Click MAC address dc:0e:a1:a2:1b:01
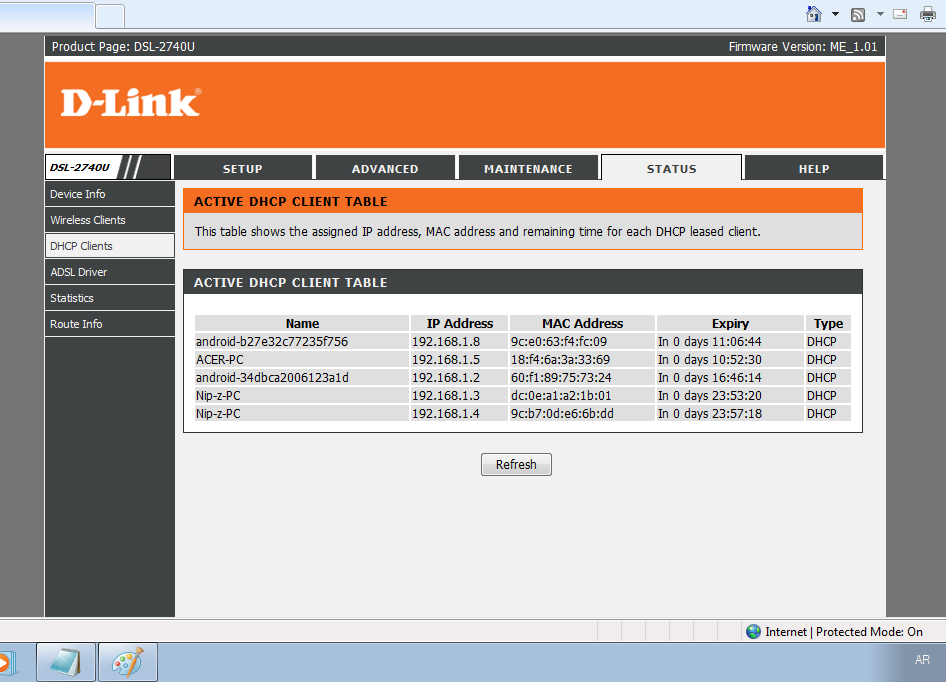The image size is (946, 682). tap(561, 396)
